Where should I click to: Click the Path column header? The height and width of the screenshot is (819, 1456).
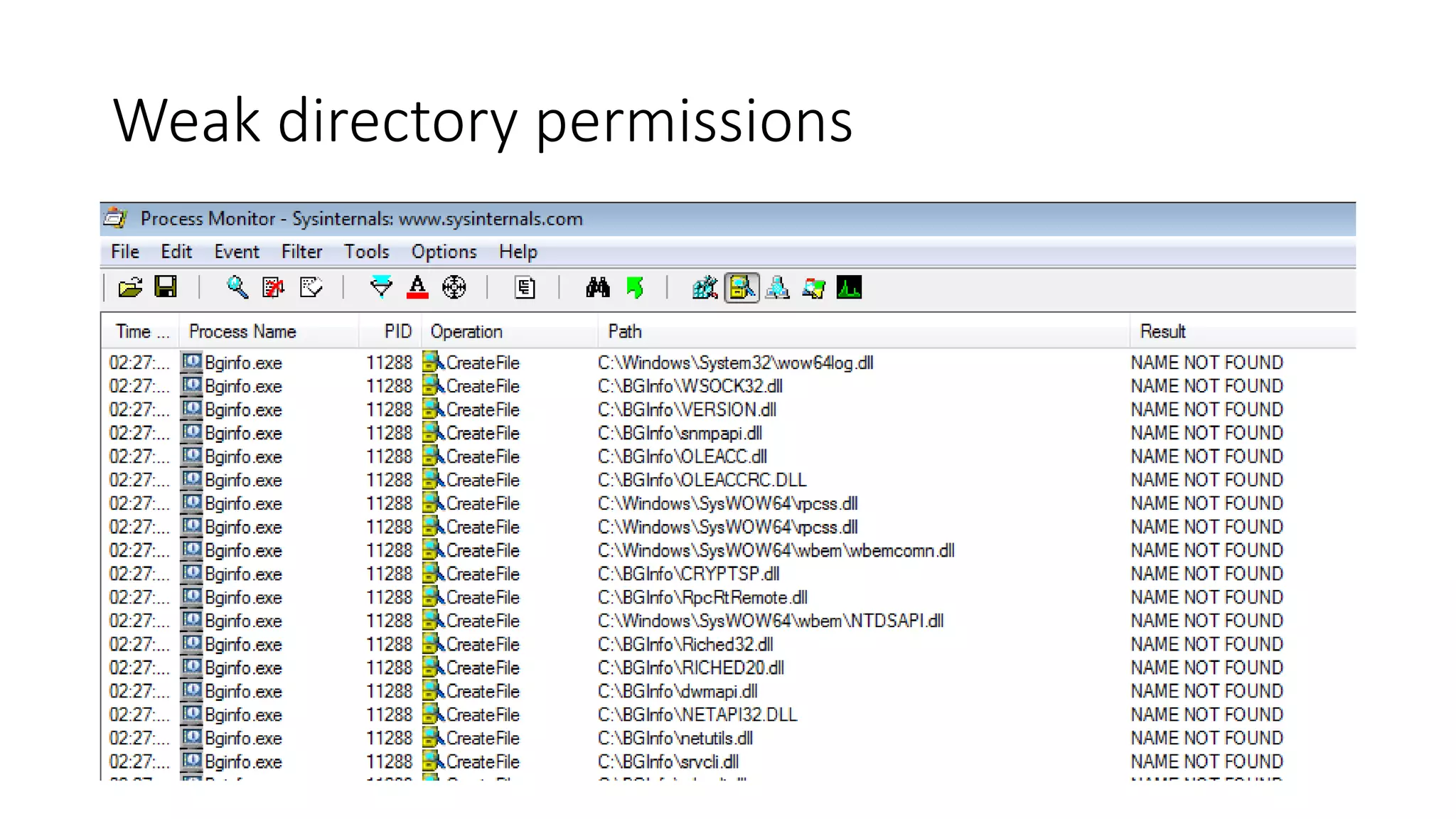(x=863, y=331)
